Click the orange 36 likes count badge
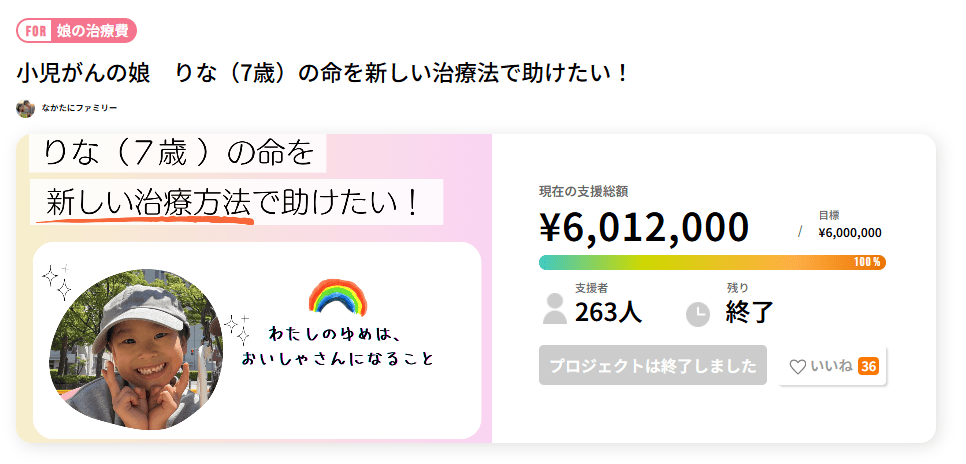The width and height of the screenshot is (966, 464). [868, 366]
